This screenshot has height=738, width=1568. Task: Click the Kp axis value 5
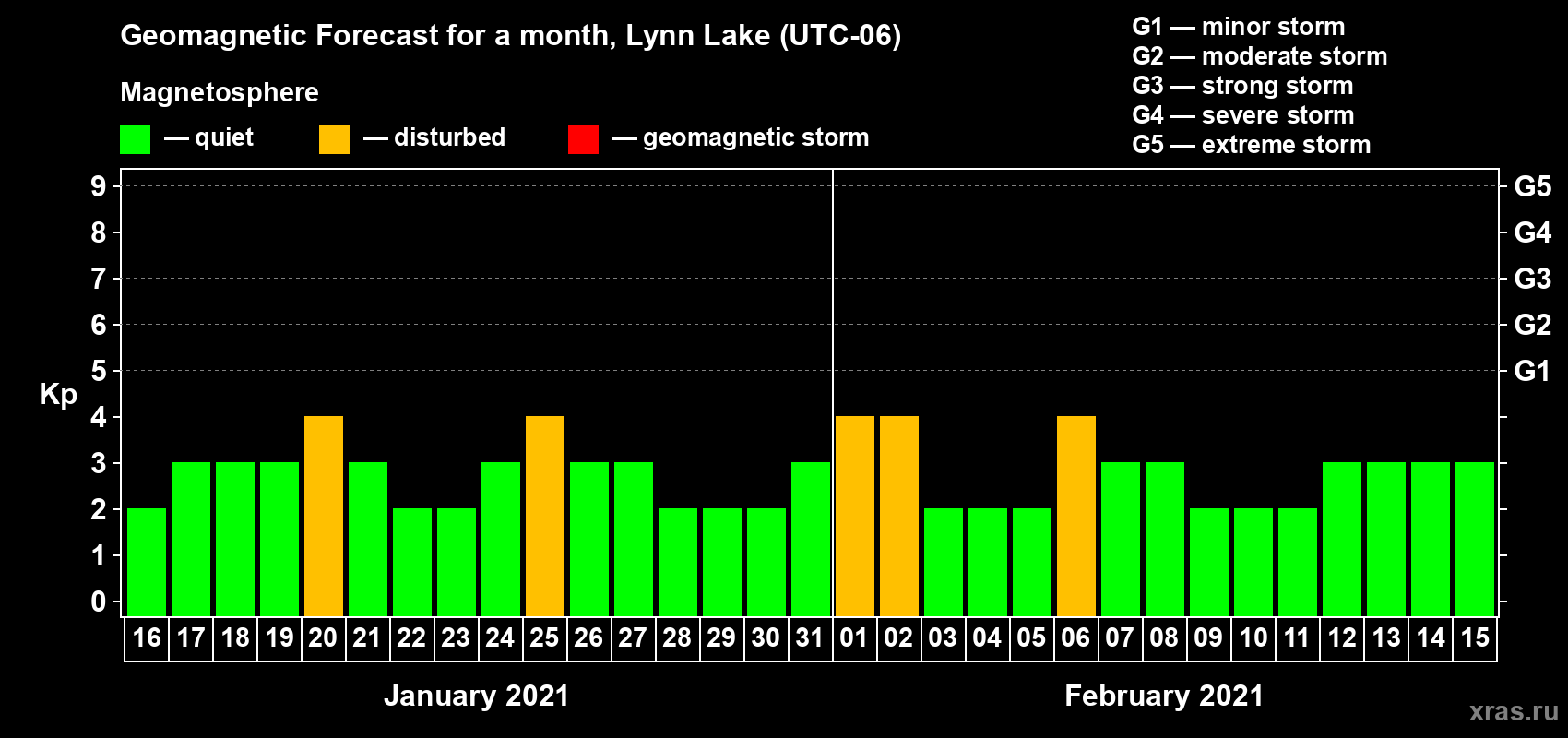[x=99, y=371]
